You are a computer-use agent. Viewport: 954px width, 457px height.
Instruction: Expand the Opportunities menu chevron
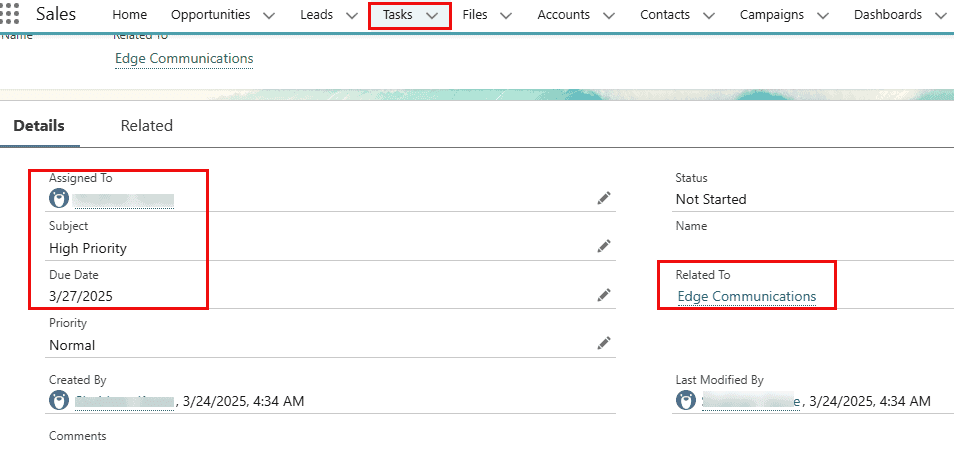pos(270,16)
